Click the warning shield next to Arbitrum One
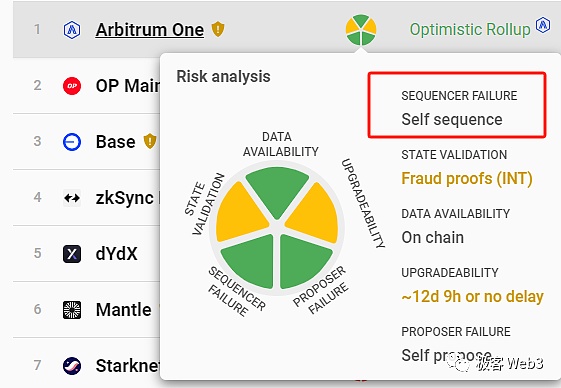The height and width of the screenshot is (388, 561). click(218, 29)
